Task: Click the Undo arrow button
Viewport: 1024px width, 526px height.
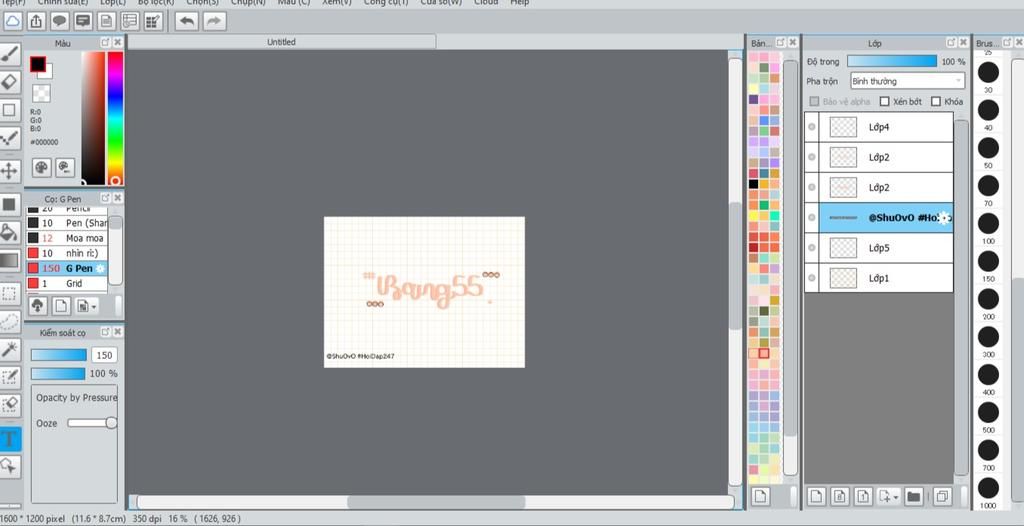Action: tap(187, 22)
